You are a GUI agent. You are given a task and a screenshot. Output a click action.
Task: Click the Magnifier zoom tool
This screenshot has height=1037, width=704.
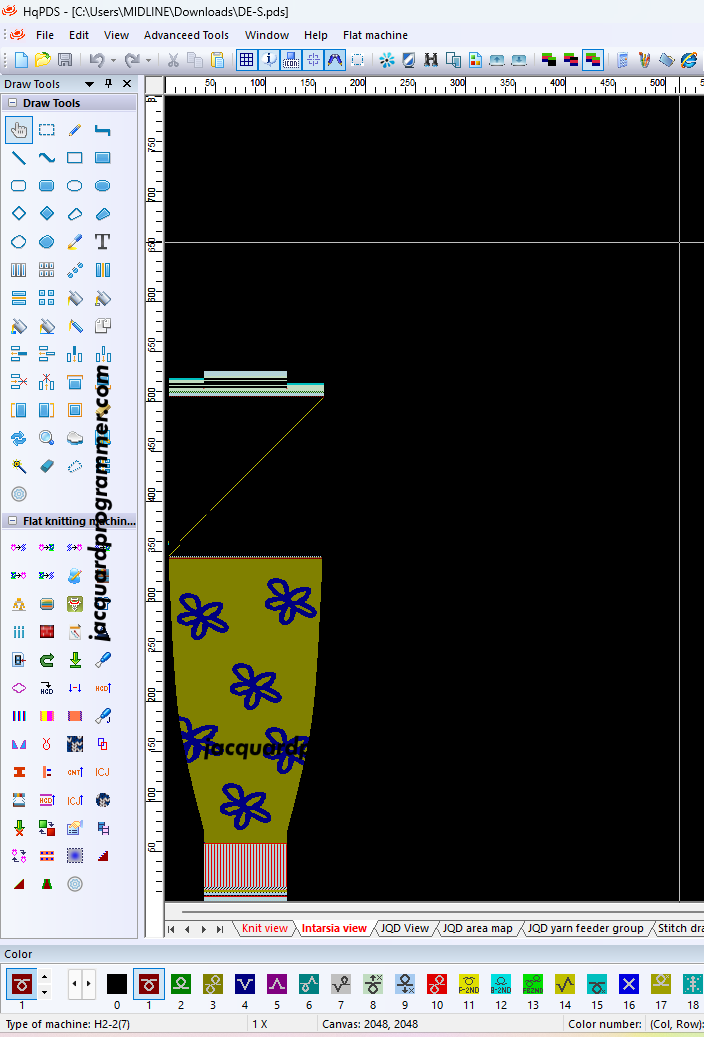point(46,438)
